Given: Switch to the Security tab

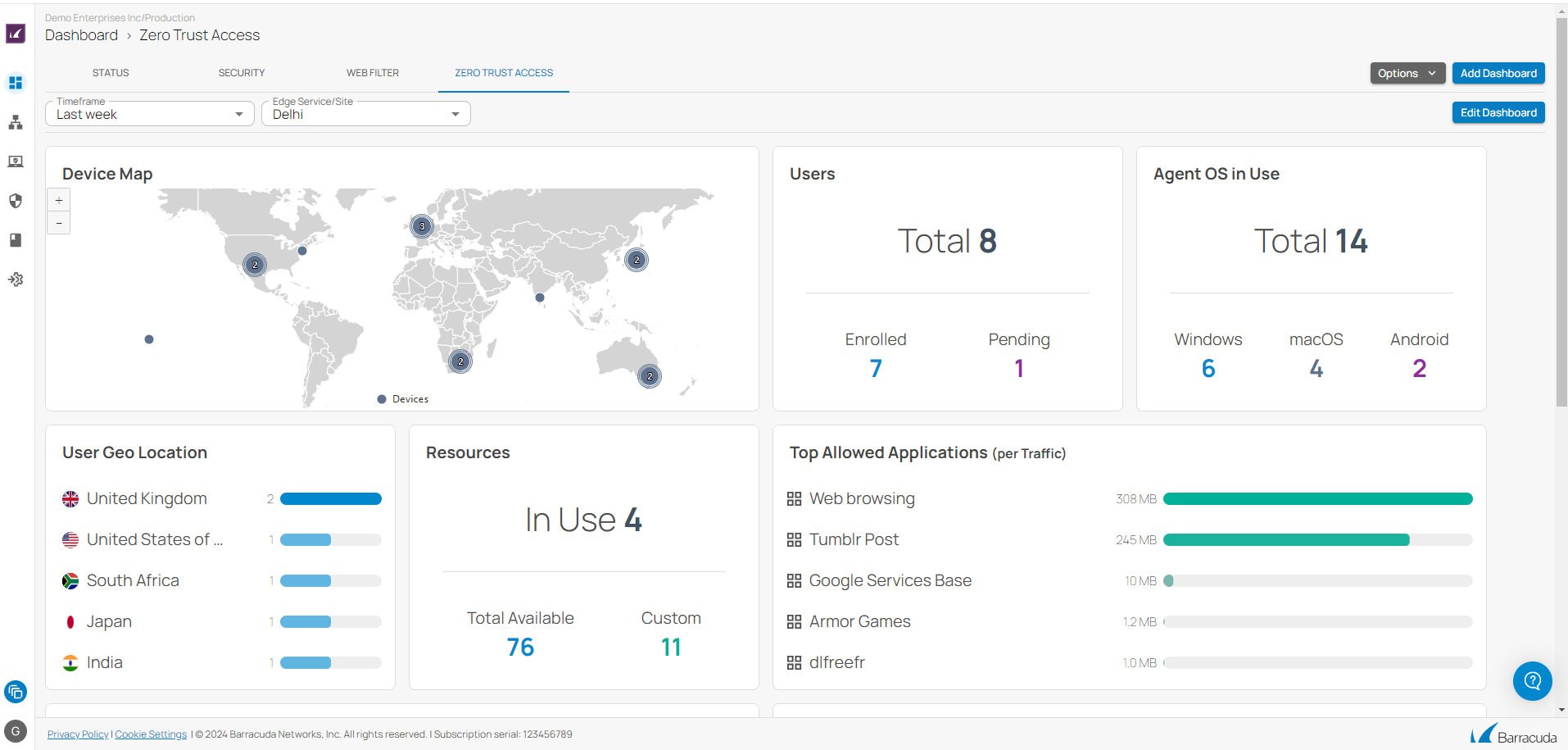Looking at the screenshot, I should point(242,73).
